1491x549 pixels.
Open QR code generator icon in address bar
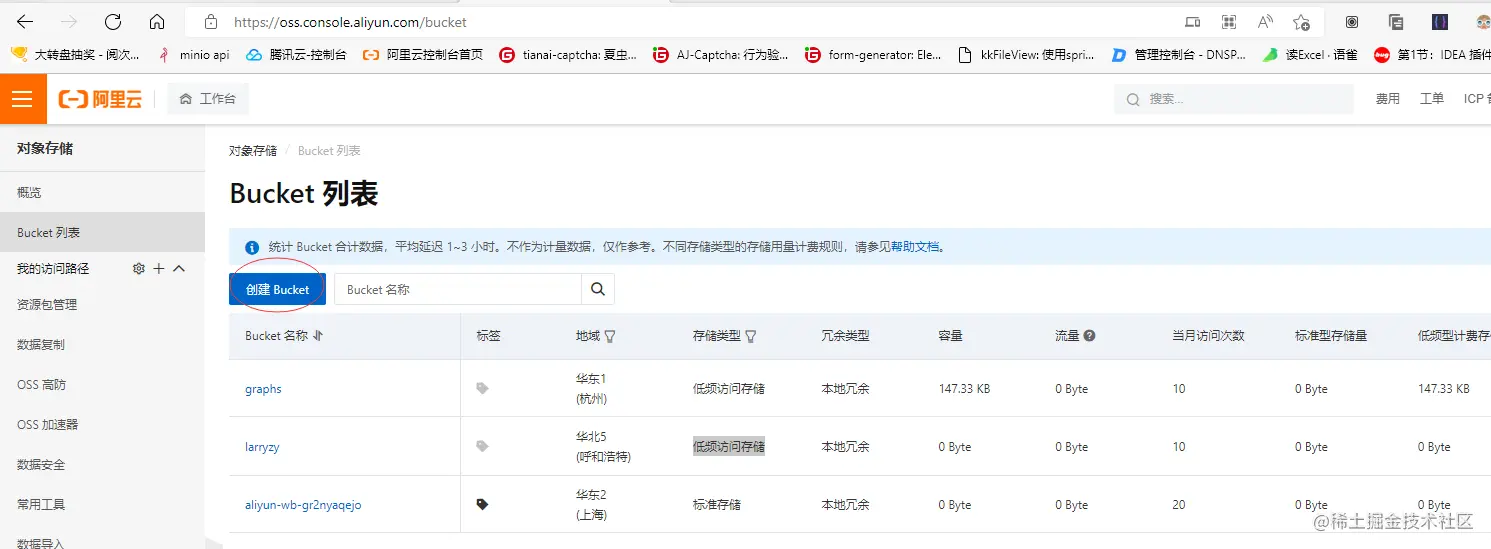click(1229, 22)
